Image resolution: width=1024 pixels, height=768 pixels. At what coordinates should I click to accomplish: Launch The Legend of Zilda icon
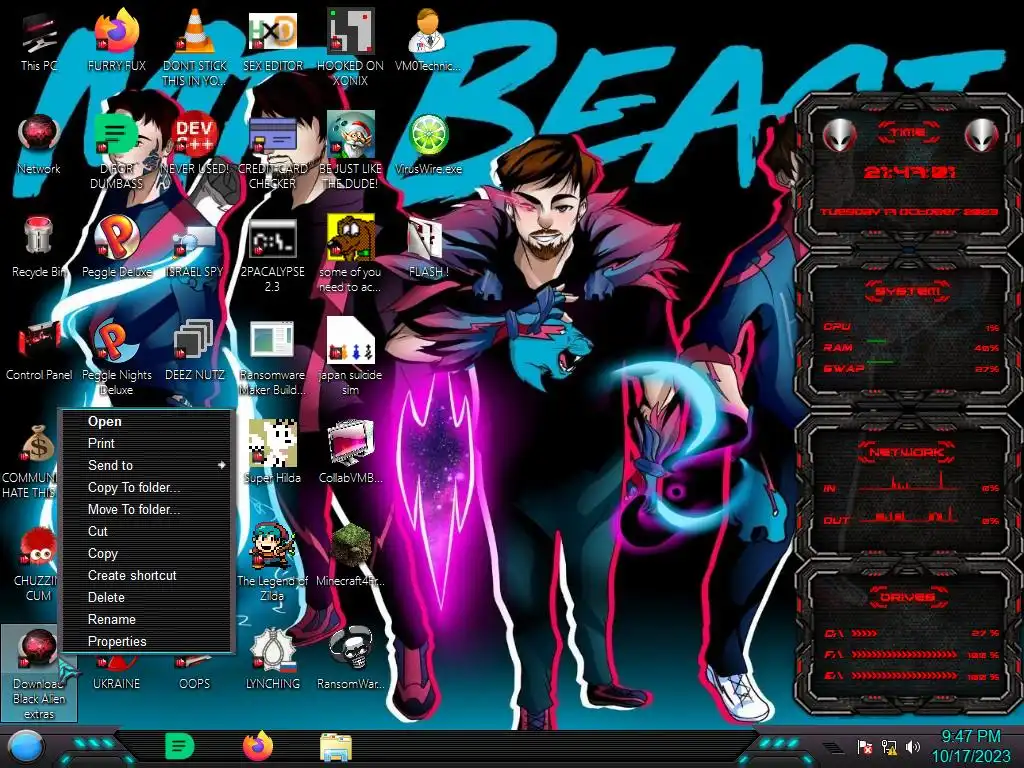point(272,563)
